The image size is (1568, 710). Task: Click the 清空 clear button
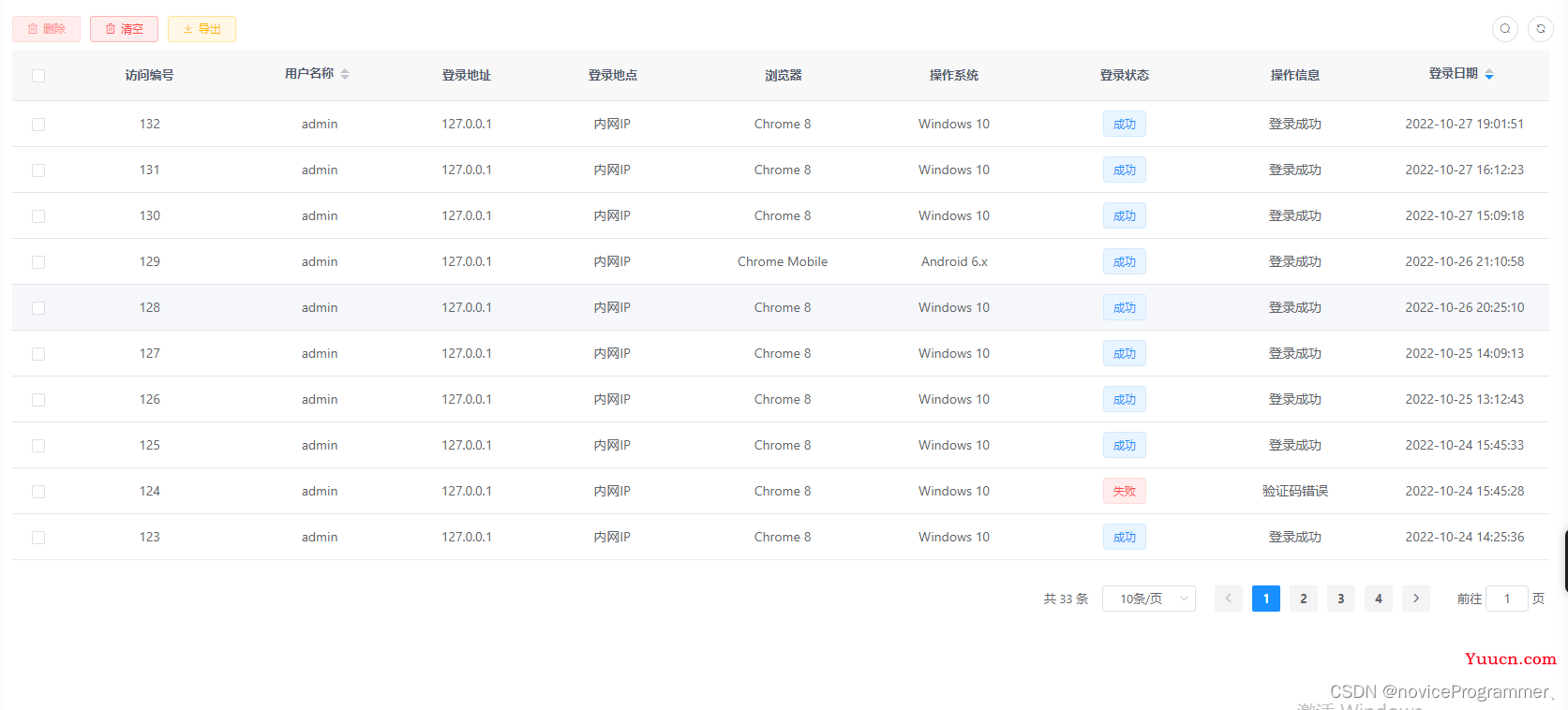point(124,29)
